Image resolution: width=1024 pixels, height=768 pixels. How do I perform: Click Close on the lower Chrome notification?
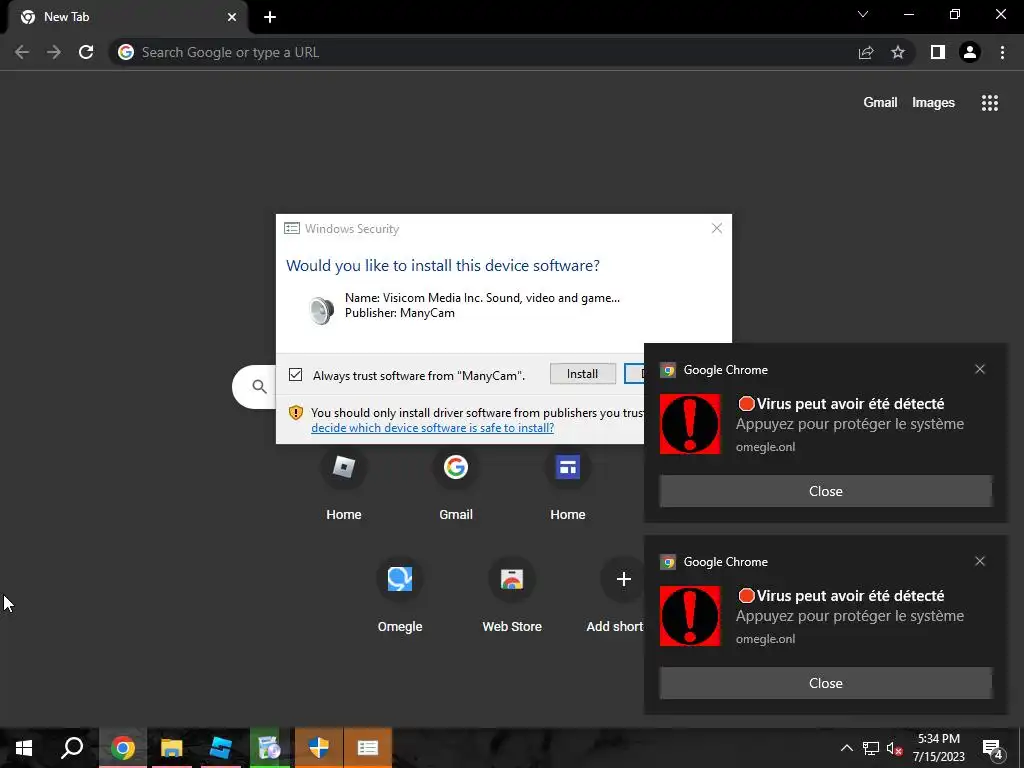(x=825, y=683)
